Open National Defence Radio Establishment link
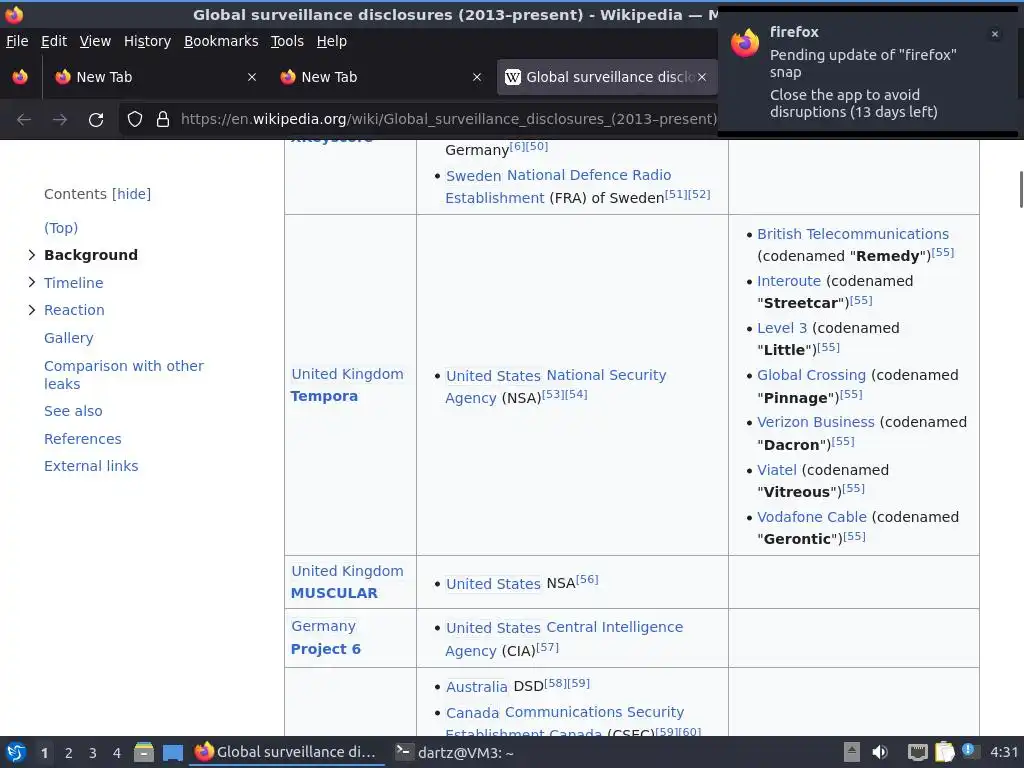The image size is (1024, 768). tap(558, 186)
